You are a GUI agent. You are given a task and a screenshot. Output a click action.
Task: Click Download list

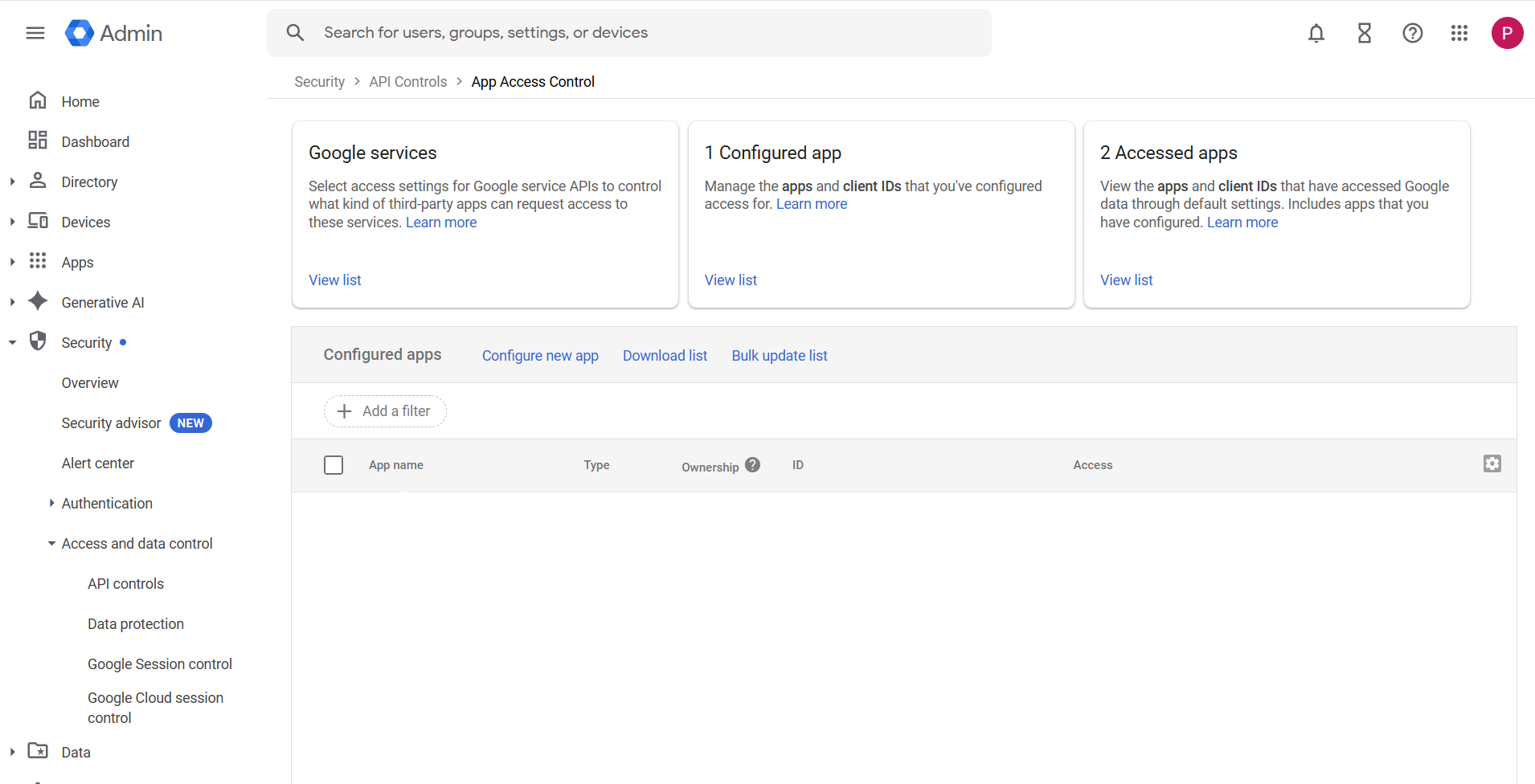coord(665,355)
